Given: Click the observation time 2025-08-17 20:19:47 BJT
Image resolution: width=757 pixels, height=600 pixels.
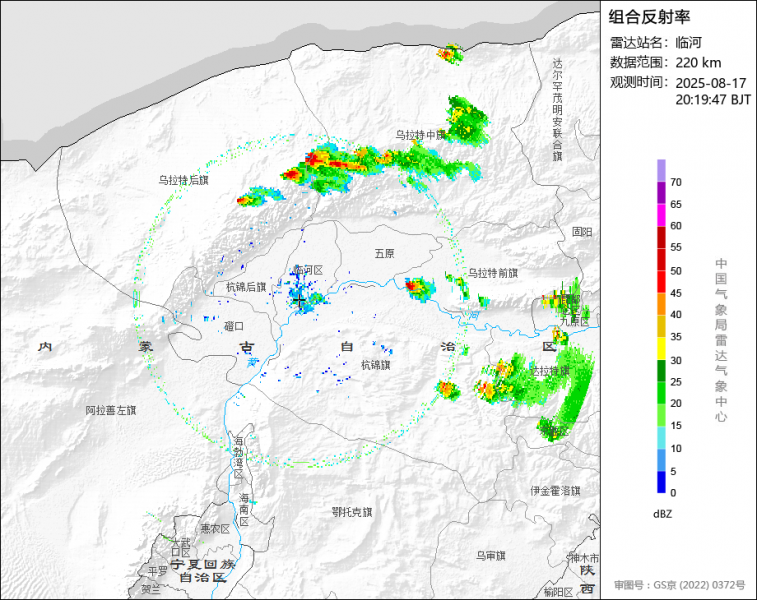Looking at the screenshot, I should (680, 91).
